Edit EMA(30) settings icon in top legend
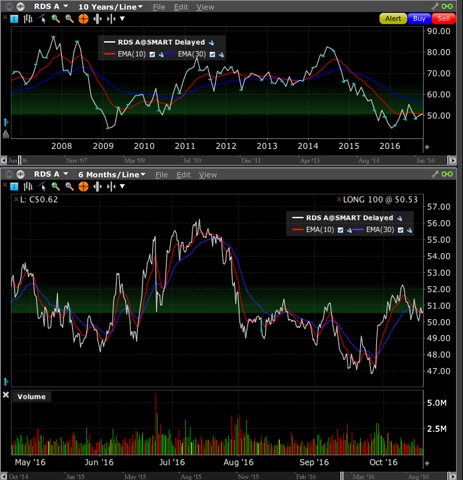Image resolution: width=463 pixels, height=480 pixels. tap(221, 55)
